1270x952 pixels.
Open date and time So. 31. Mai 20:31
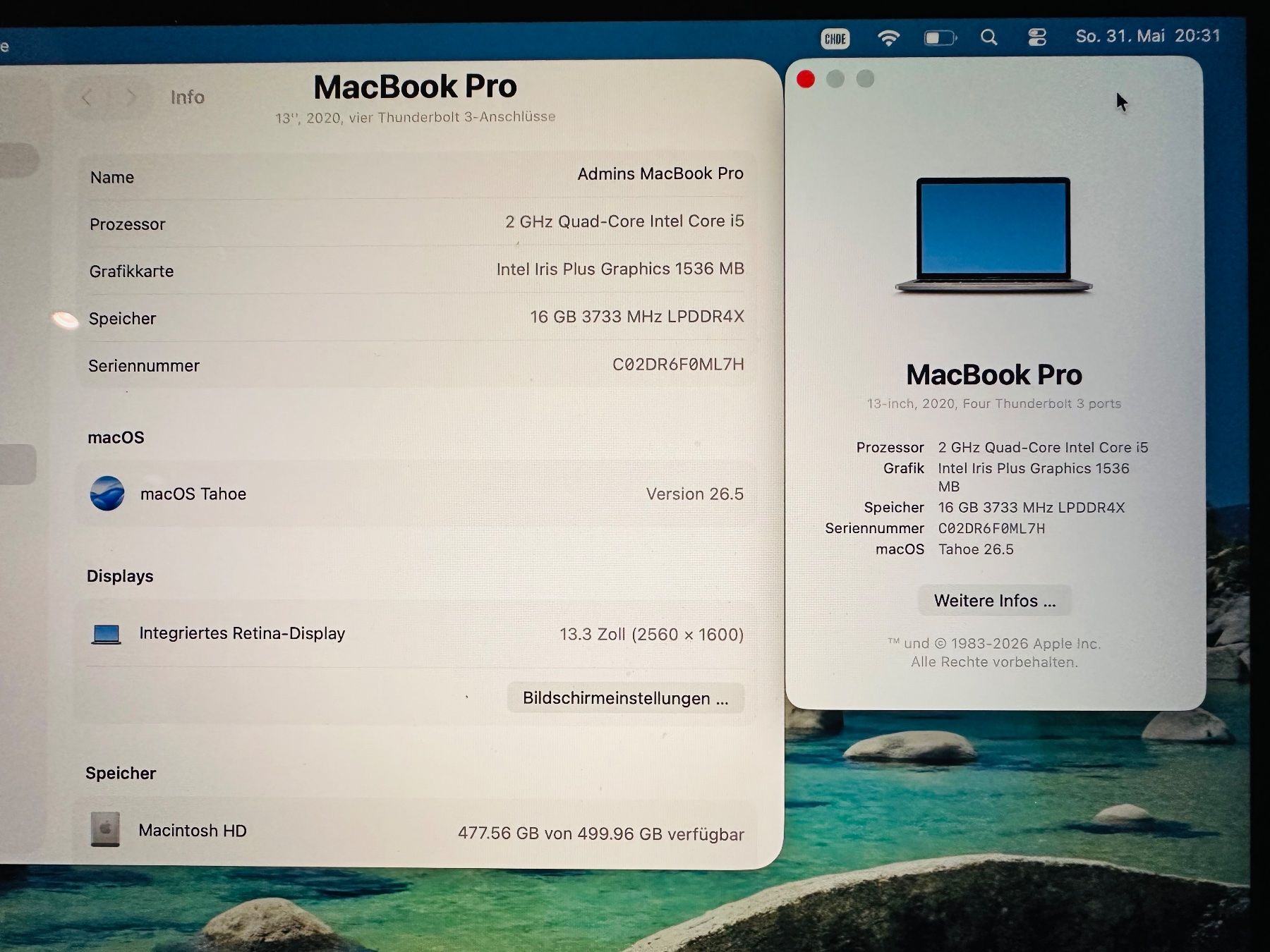1148,36
